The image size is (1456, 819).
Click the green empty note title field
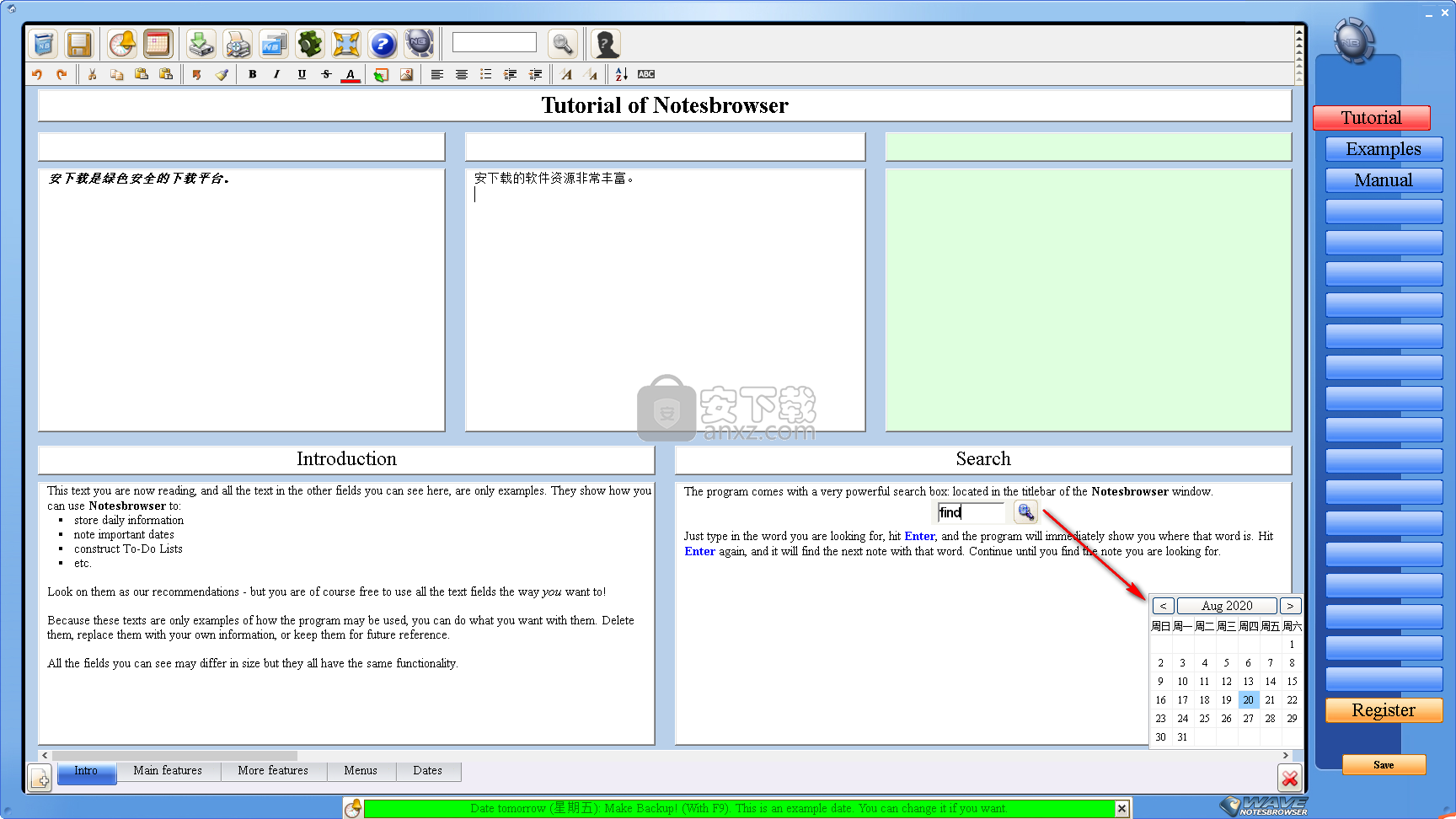click(1088, 147)
